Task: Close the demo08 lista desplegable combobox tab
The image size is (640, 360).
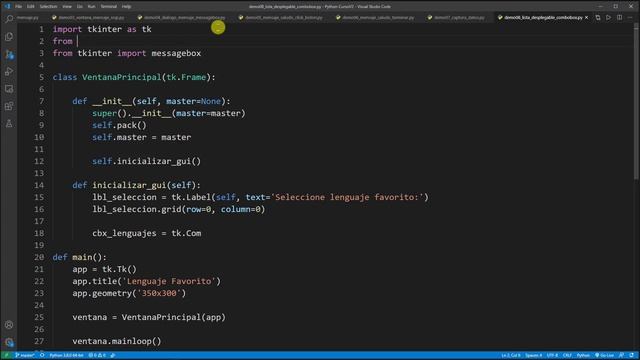Action: coord(587,18)
